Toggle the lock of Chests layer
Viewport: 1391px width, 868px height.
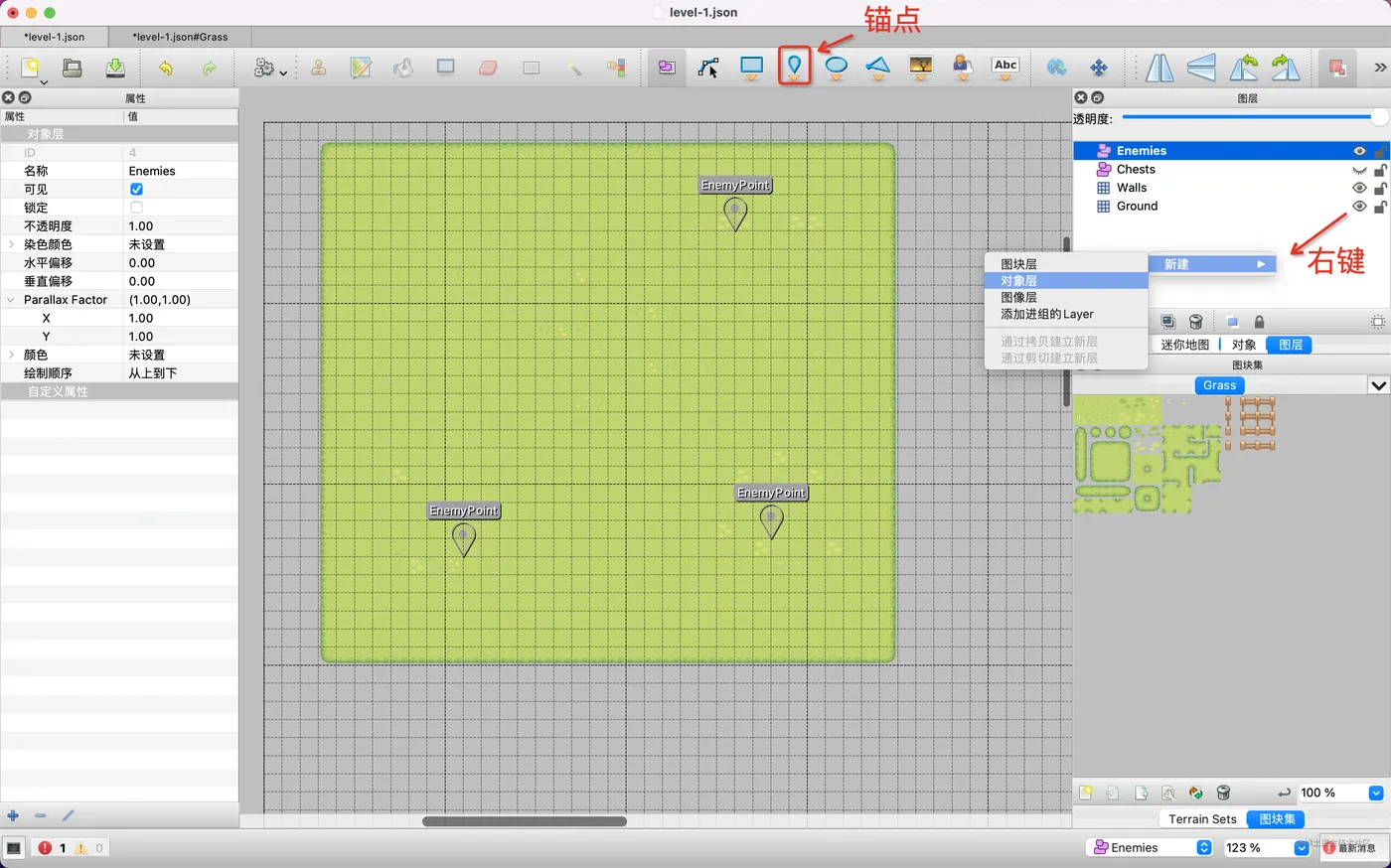click(1380, 170)
